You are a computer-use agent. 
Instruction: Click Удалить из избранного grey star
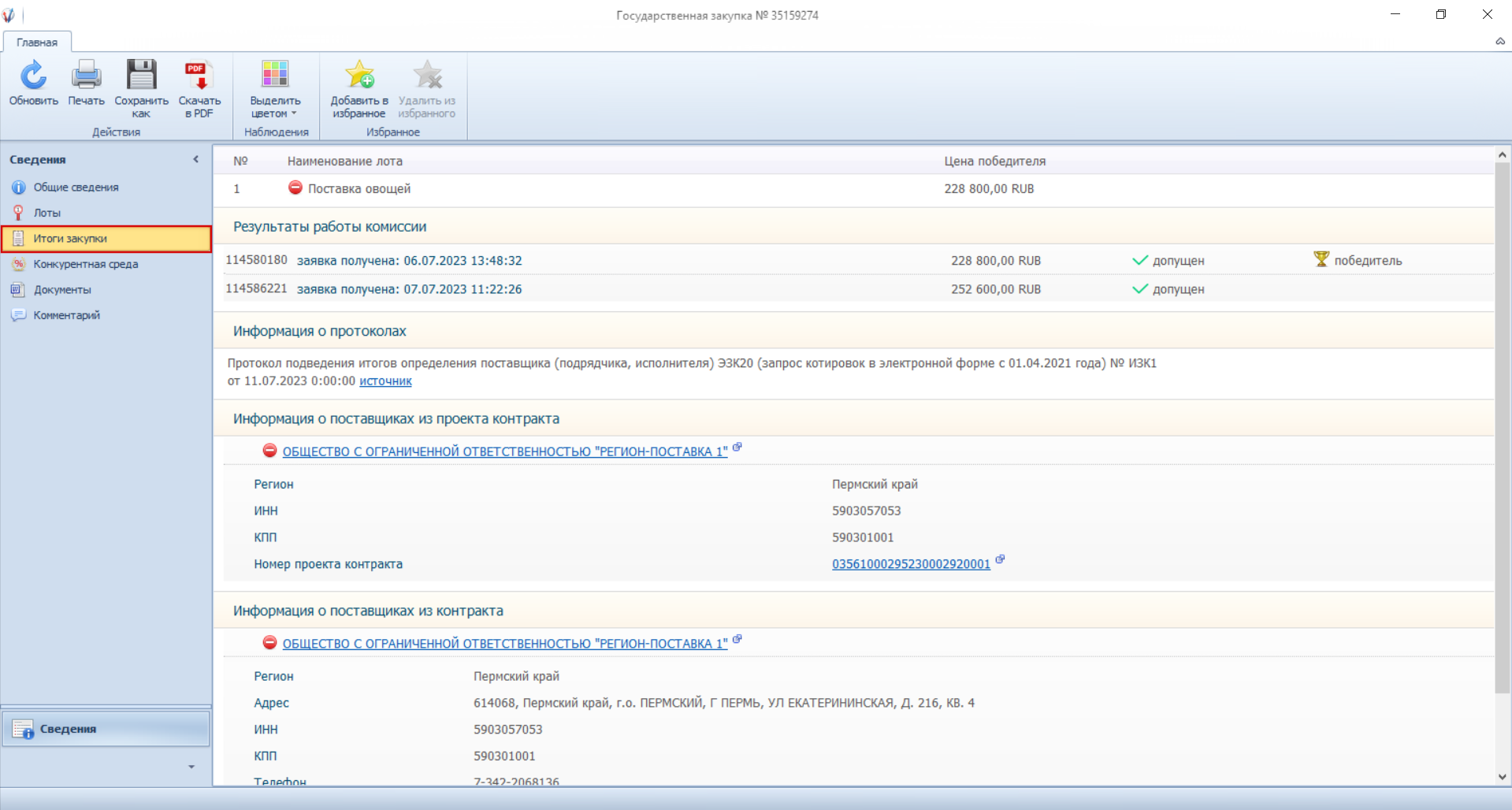[x=427, y=75]
